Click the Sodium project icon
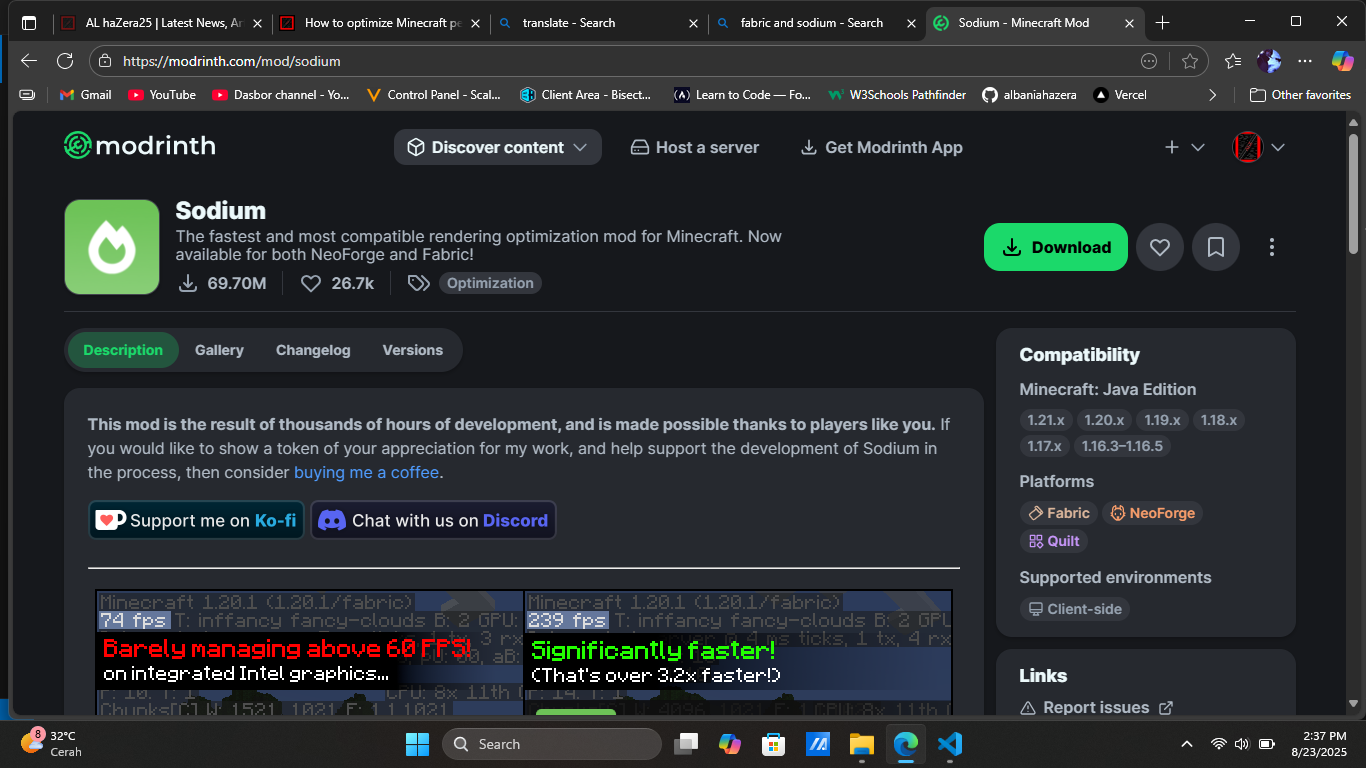1366x768 pixels. tap(112, 247)
